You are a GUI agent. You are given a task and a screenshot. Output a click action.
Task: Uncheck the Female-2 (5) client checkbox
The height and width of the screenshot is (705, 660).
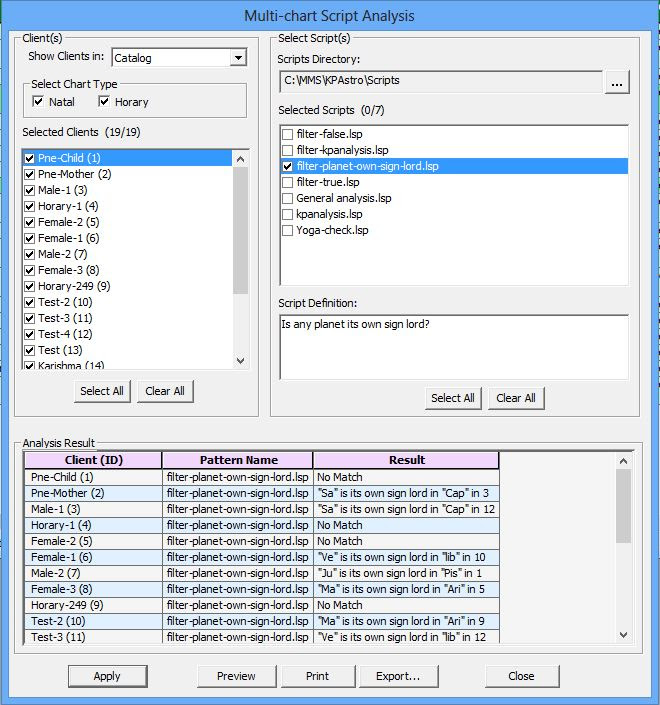(30, 222)
